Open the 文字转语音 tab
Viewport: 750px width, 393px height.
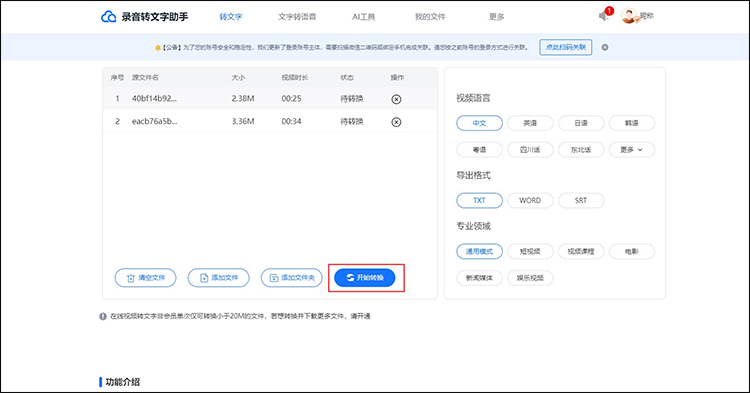coord(297,17)
